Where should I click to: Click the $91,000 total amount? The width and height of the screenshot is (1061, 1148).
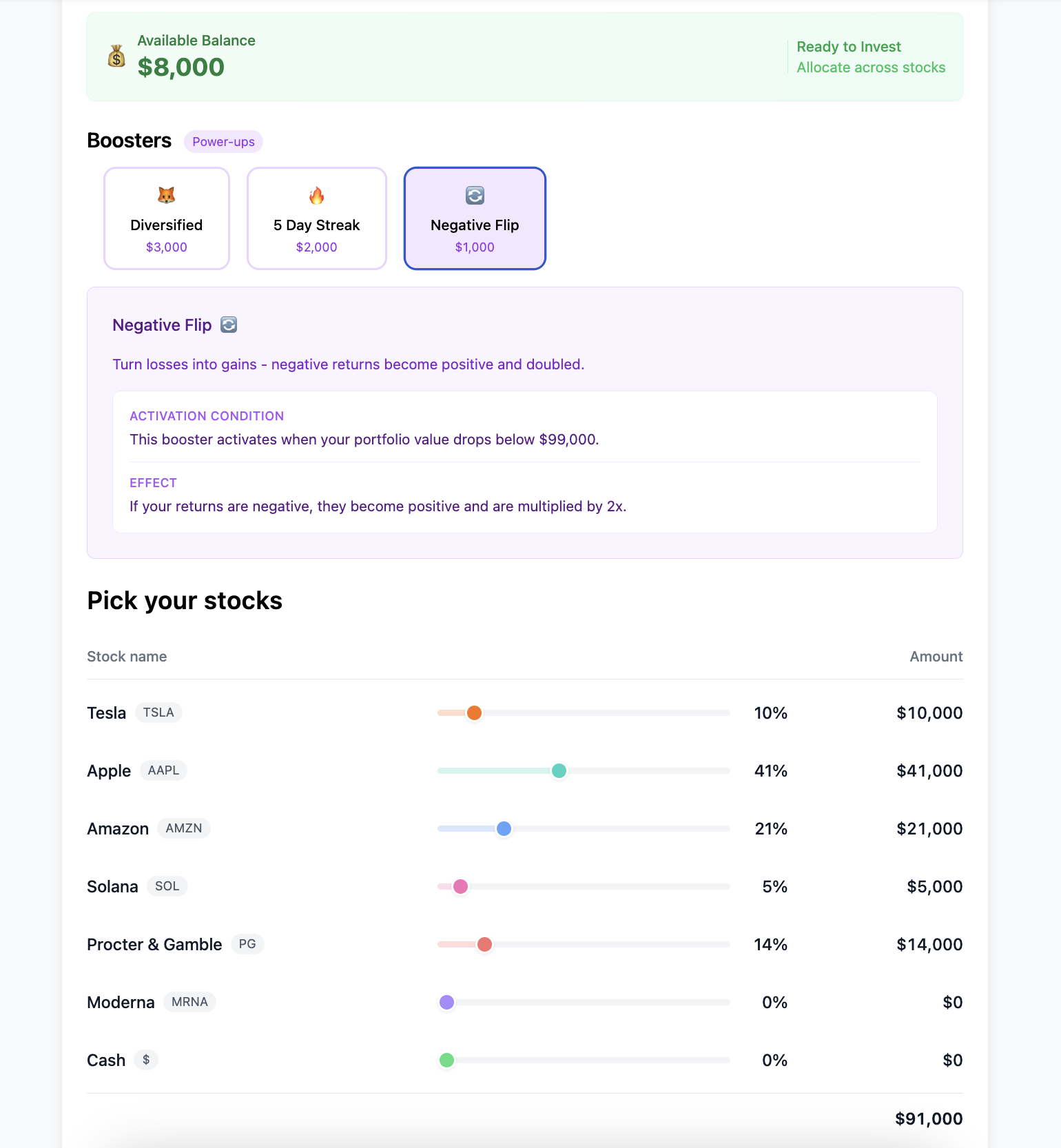pos(929,1118)
